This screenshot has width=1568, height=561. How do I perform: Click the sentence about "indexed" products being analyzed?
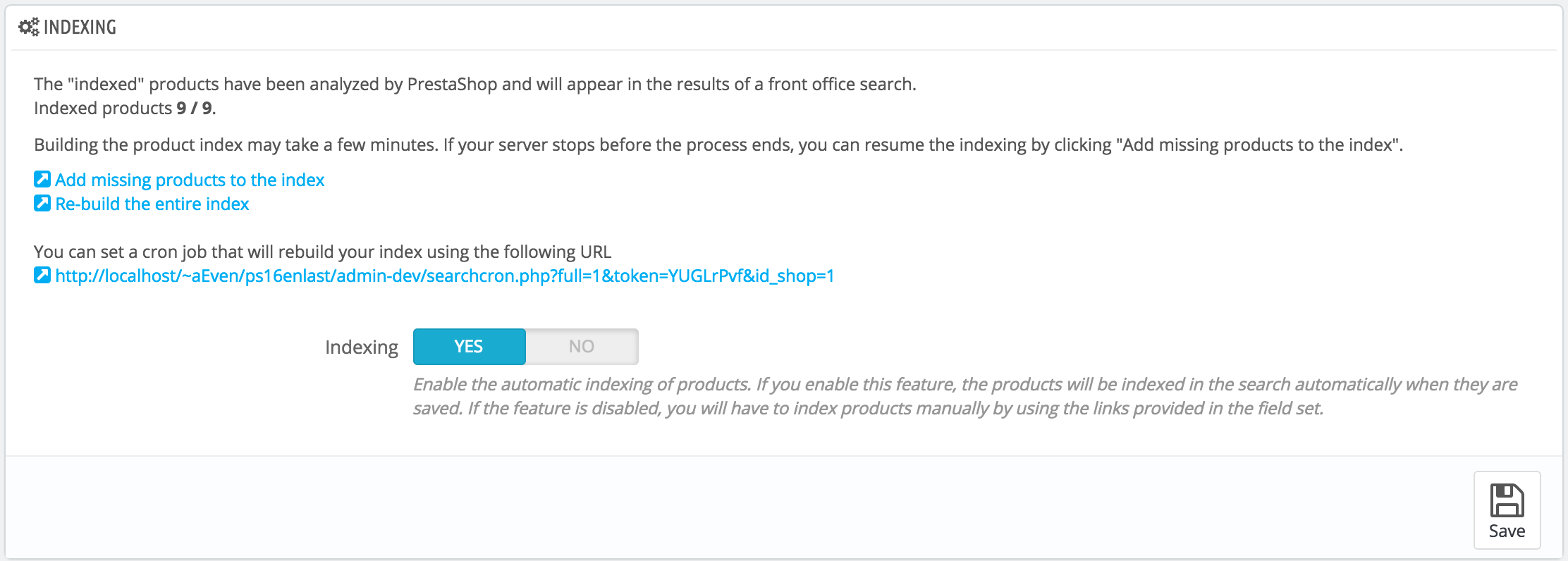coord(474,84)
